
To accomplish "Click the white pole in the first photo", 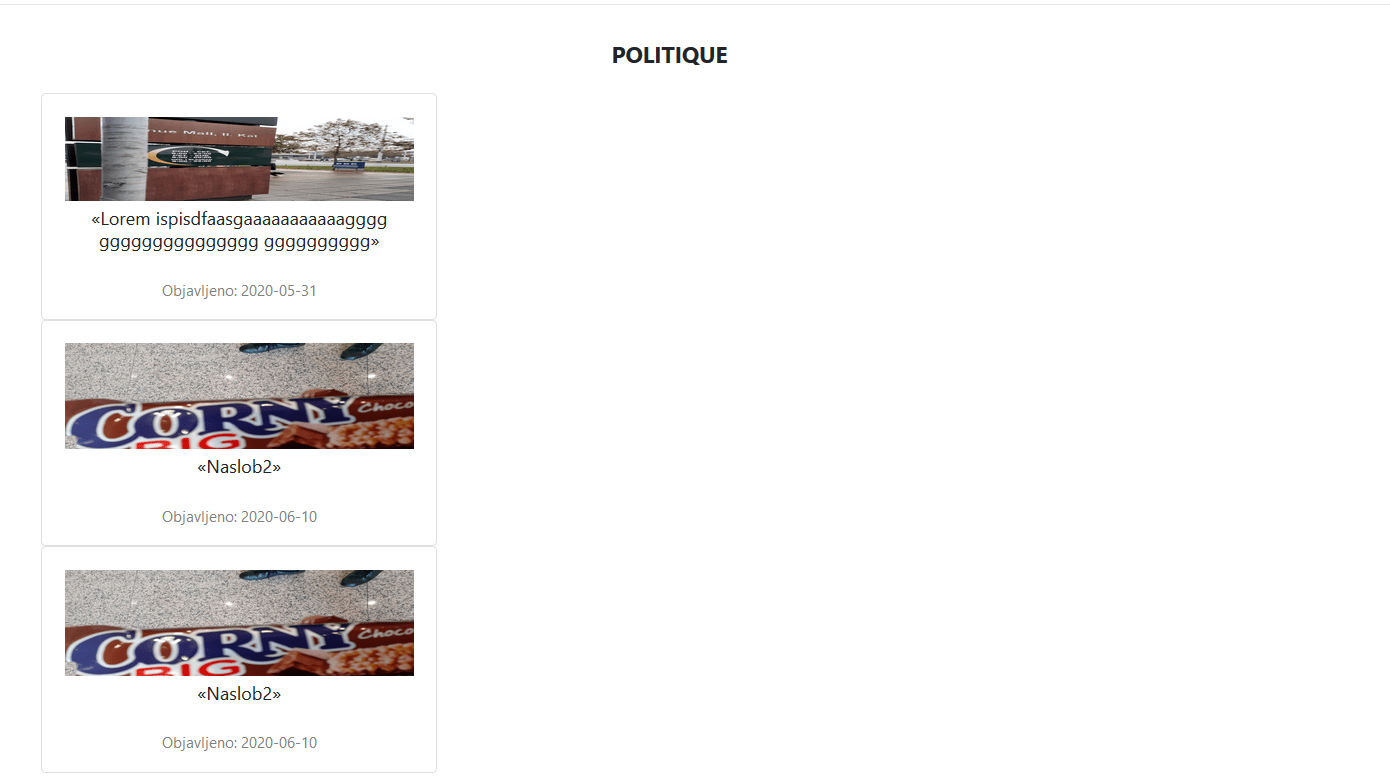I will [125, 159].
